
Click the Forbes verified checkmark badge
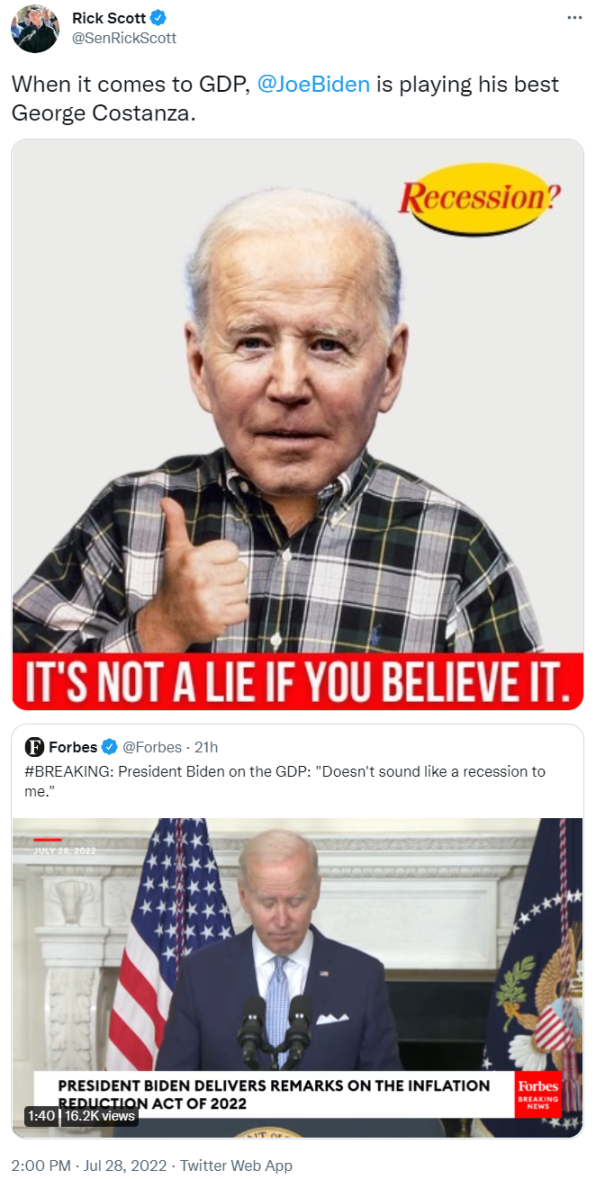pos(109,747)
